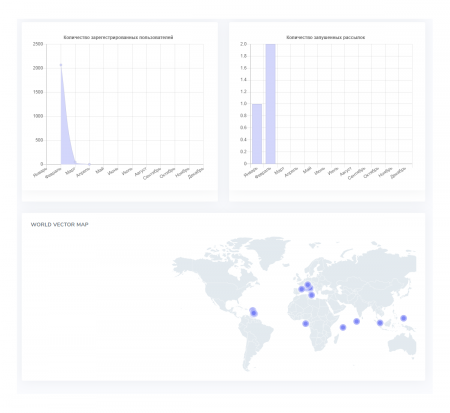The height and width of the screenshot is (413, 450).
Task: Click 'Январь' label under the users chart
Action: pos(40,172)
